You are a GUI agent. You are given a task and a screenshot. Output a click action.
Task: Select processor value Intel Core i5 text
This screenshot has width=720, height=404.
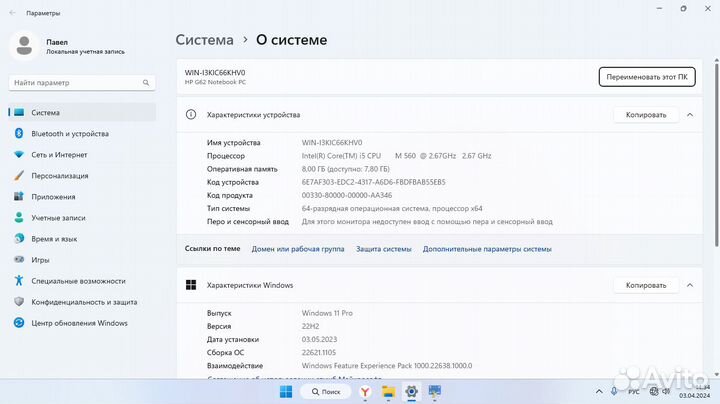click(396, 156)
